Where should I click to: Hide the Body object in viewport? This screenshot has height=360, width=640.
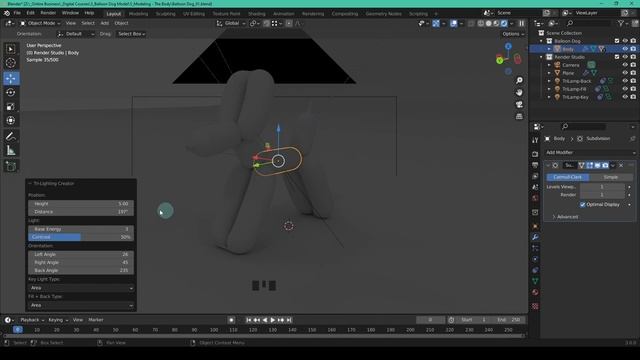[625, 49]
